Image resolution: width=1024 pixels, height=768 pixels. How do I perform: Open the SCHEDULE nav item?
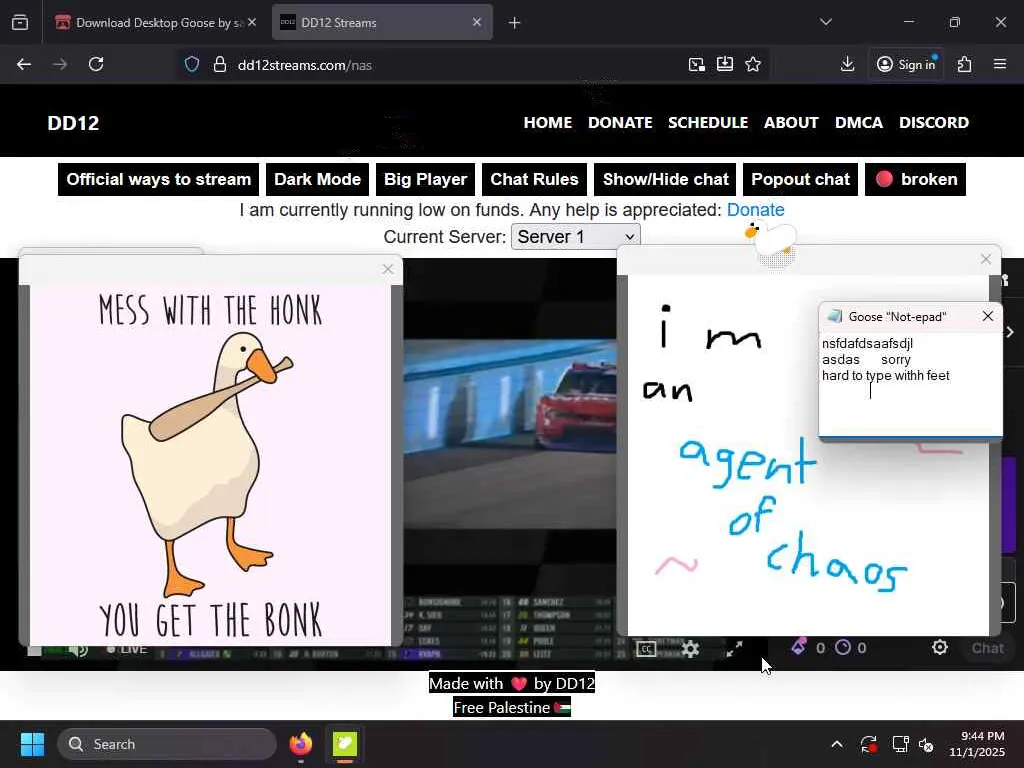tap(708, 123)
